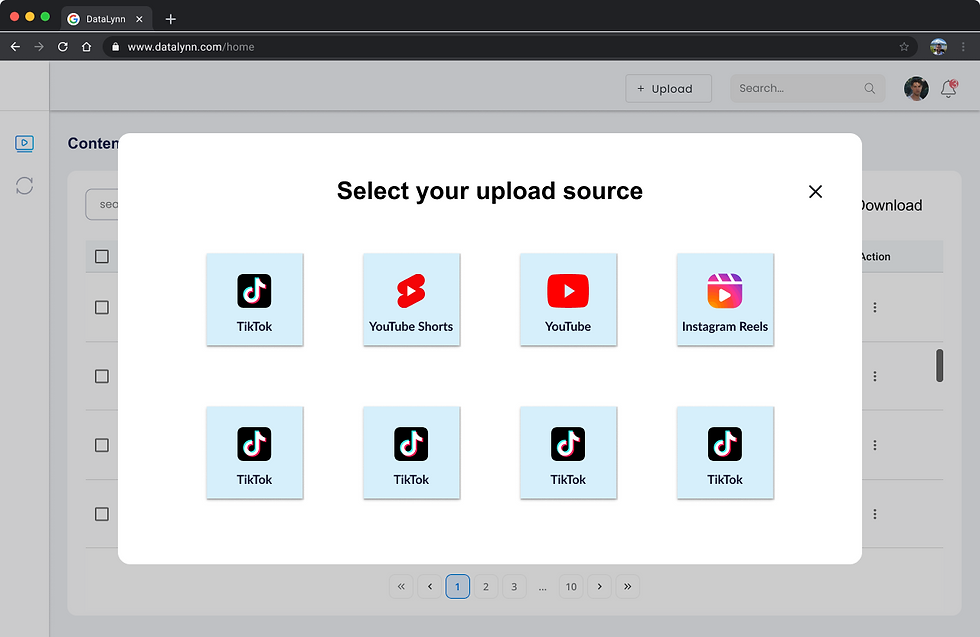Select the DataLynn browser tab

pyautogui.click(x=106, y=19)
